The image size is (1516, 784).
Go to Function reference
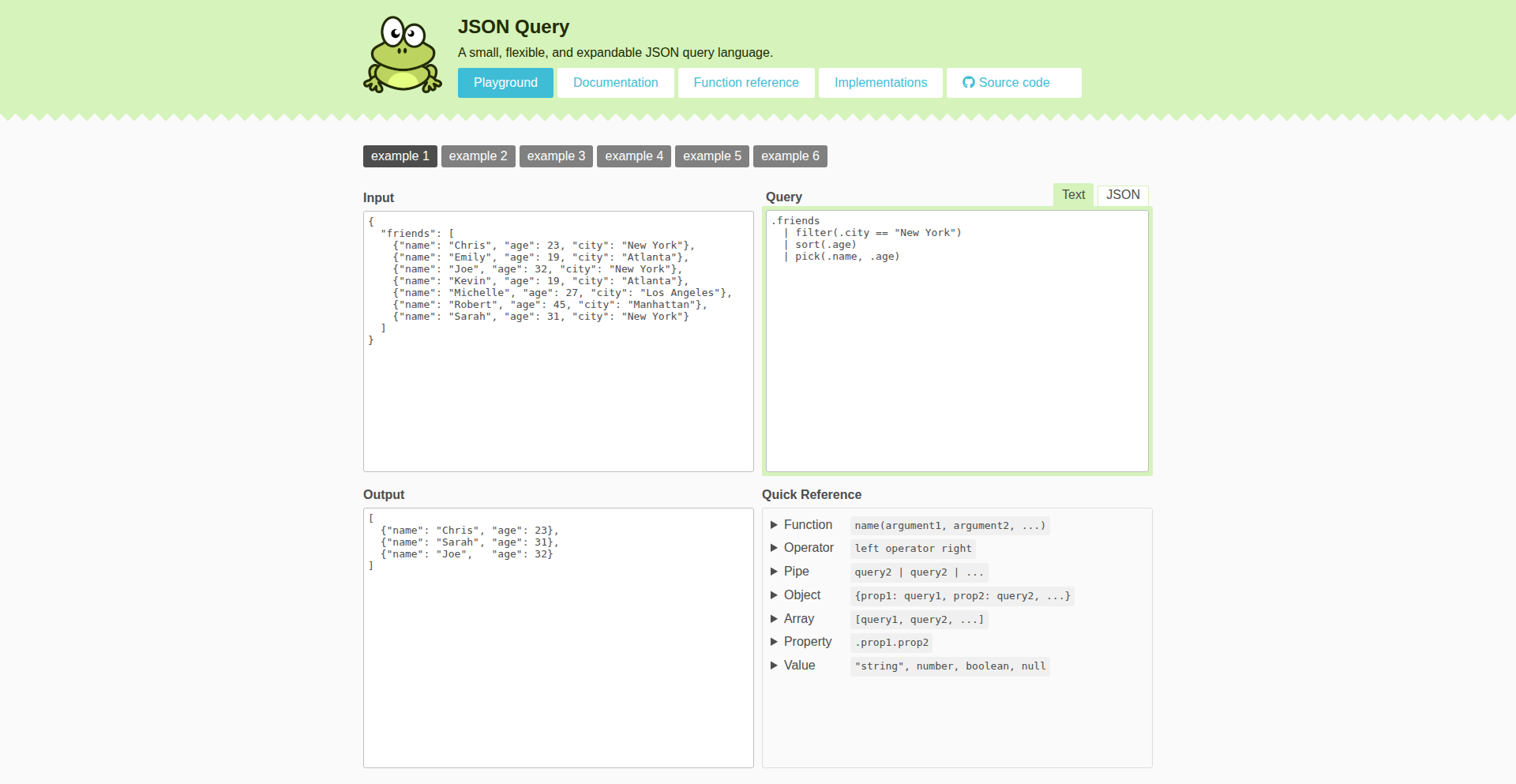click(745, 83)
